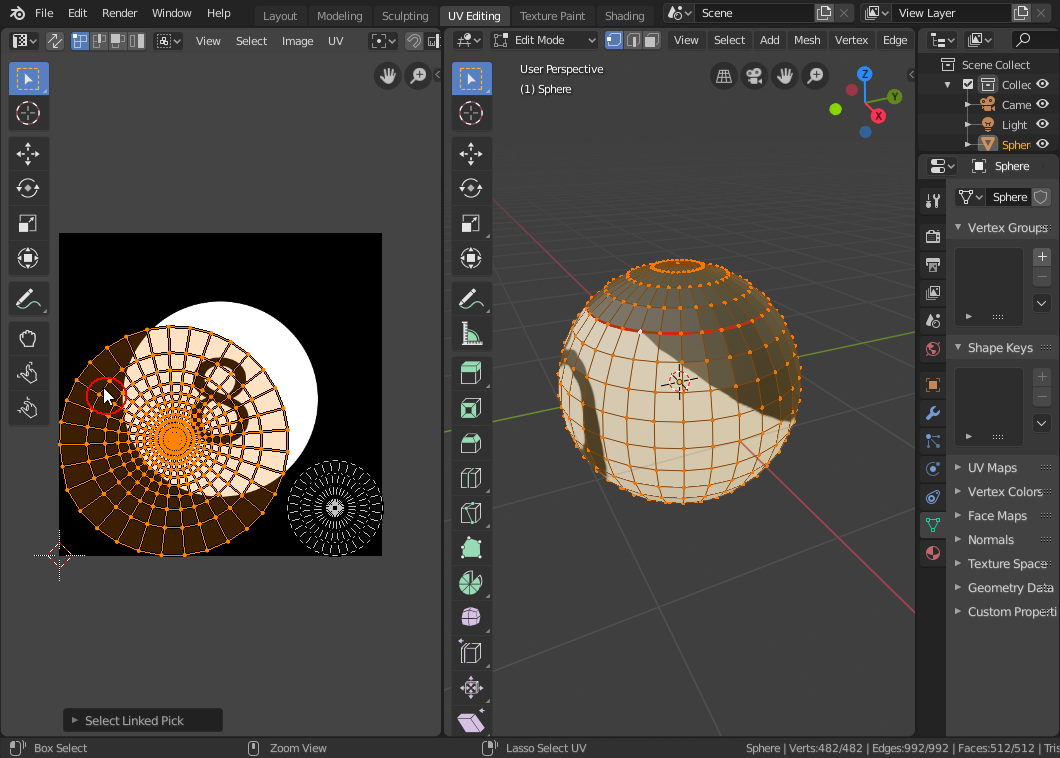This screenshot has height=758, width=1060.
Task: Select the Transform tool in the 3D viewport toolbar
Action: (x=471, y=258)
